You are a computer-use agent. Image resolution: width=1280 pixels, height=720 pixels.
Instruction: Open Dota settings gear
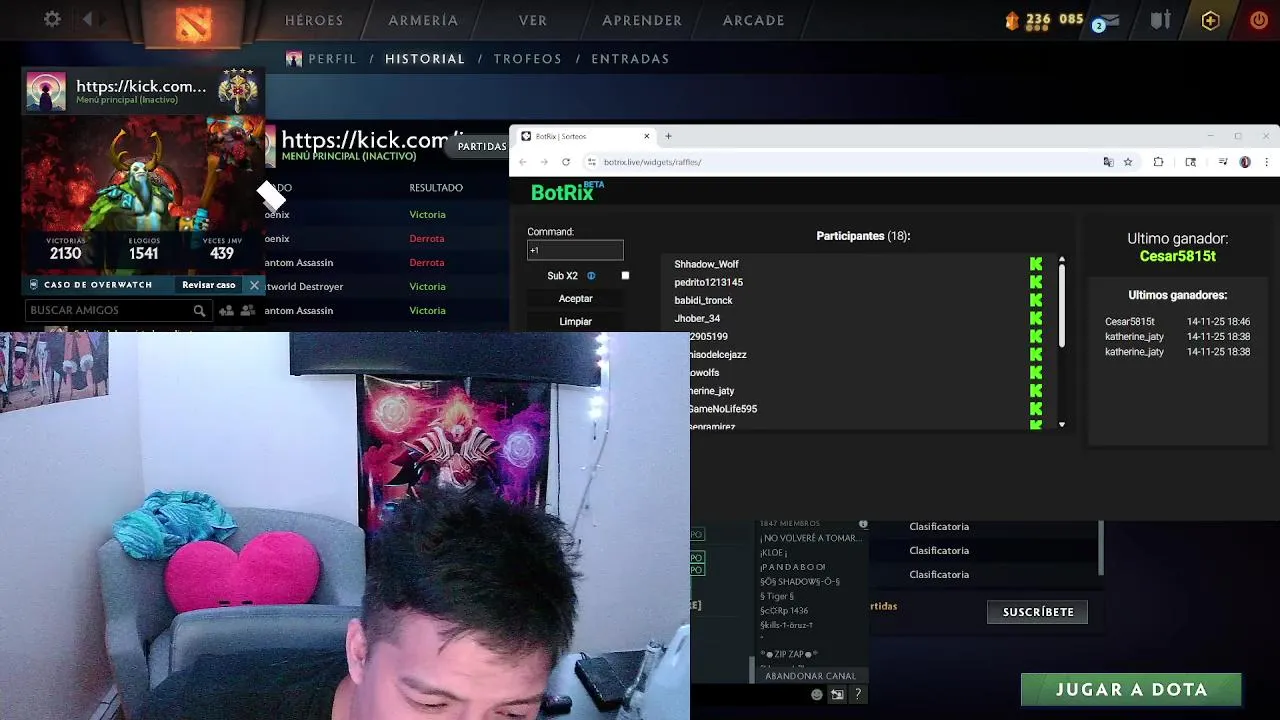(52, 19)
